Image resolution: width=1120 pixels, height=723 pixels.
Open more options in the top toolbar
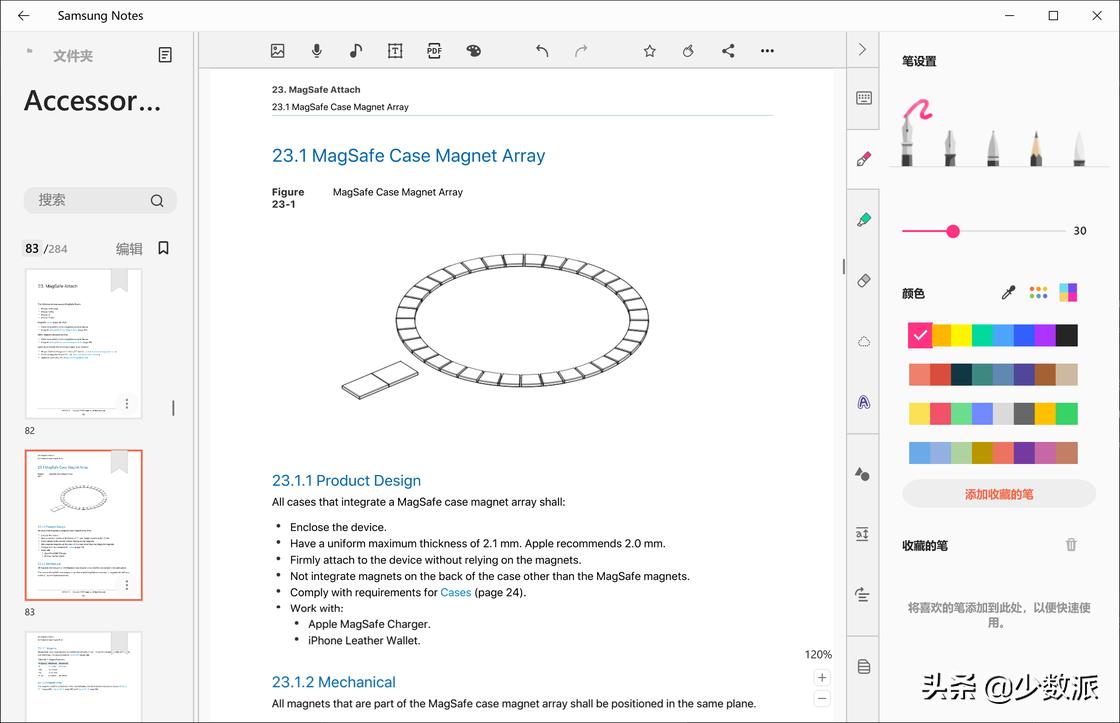coord(767,51)
